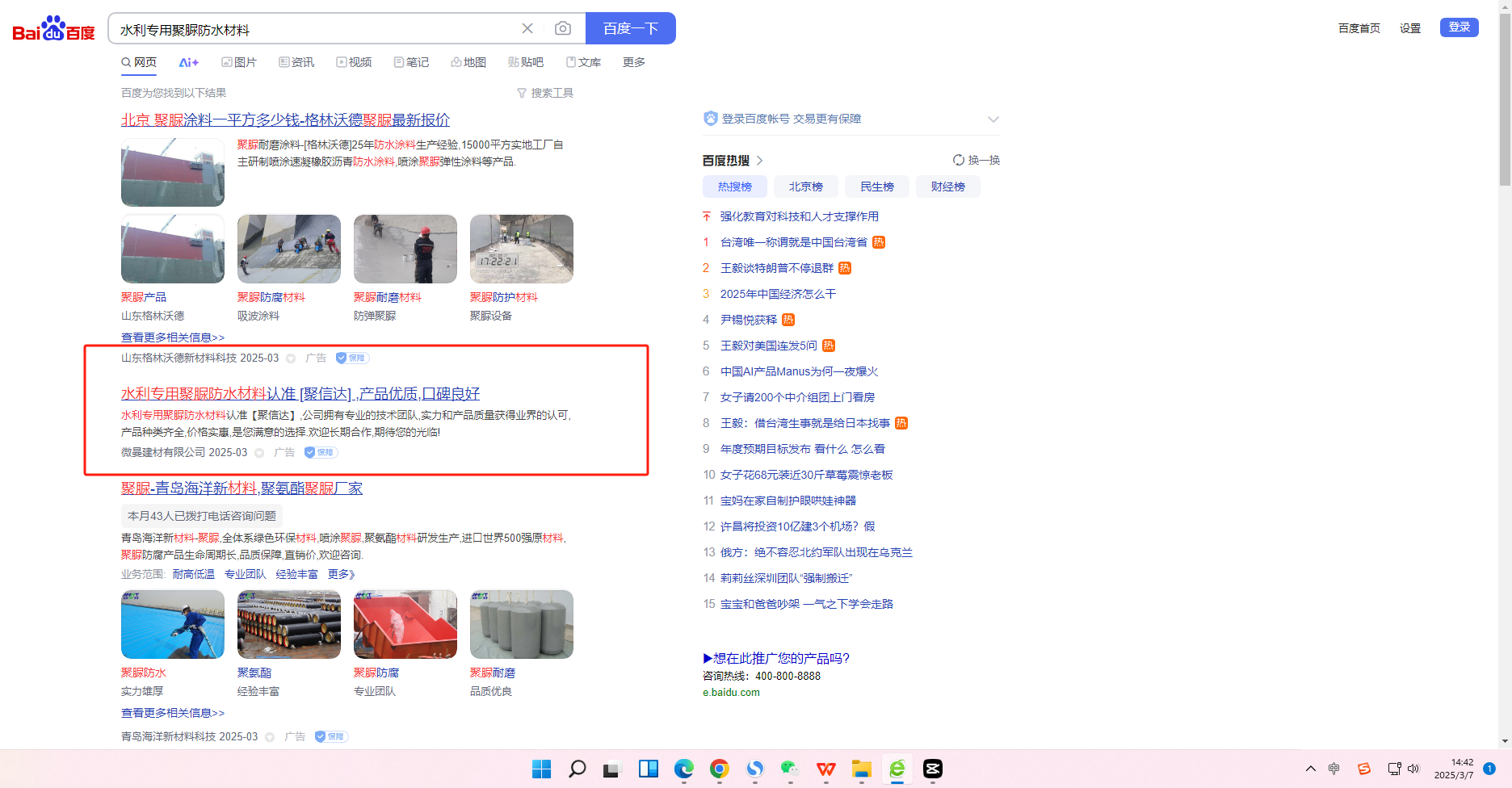Switch to the 资讯 tab
Image resolution: width=1512 pixels, height=788 pixels.
point(296,62)
